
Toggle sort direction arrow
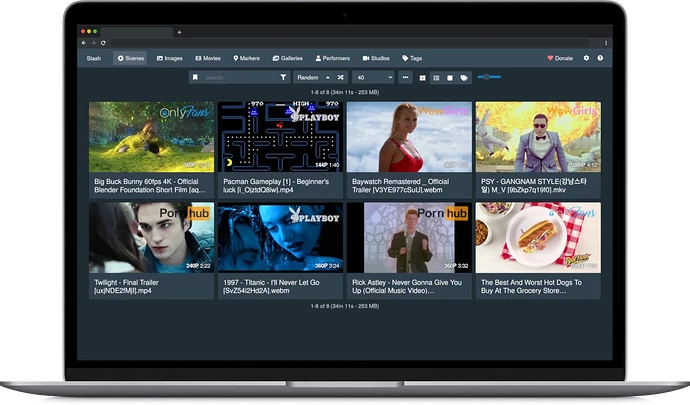328,77
